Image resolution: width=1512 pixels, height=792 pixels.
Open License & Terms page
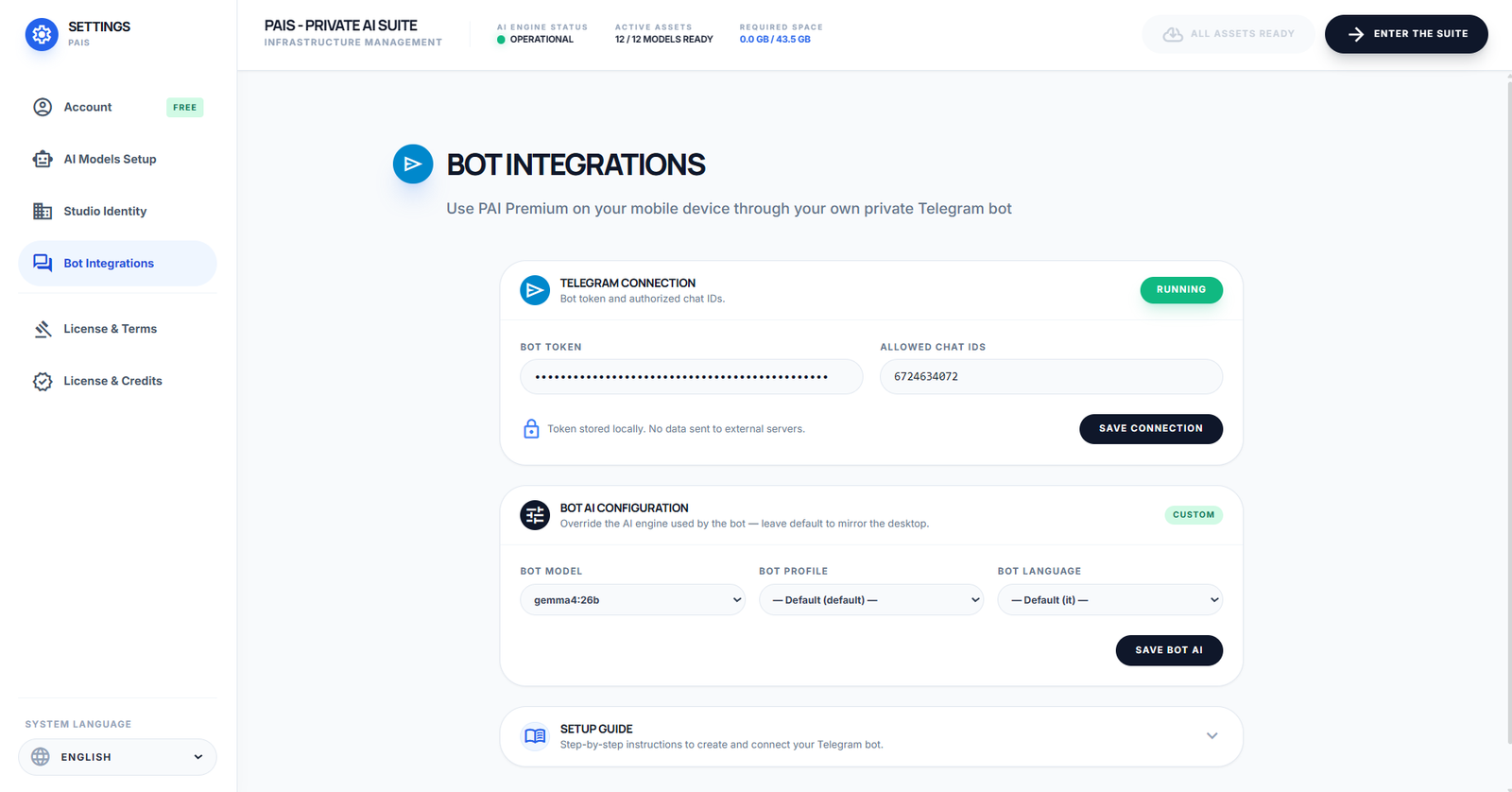pyautogui.click(x=117, y=329)
